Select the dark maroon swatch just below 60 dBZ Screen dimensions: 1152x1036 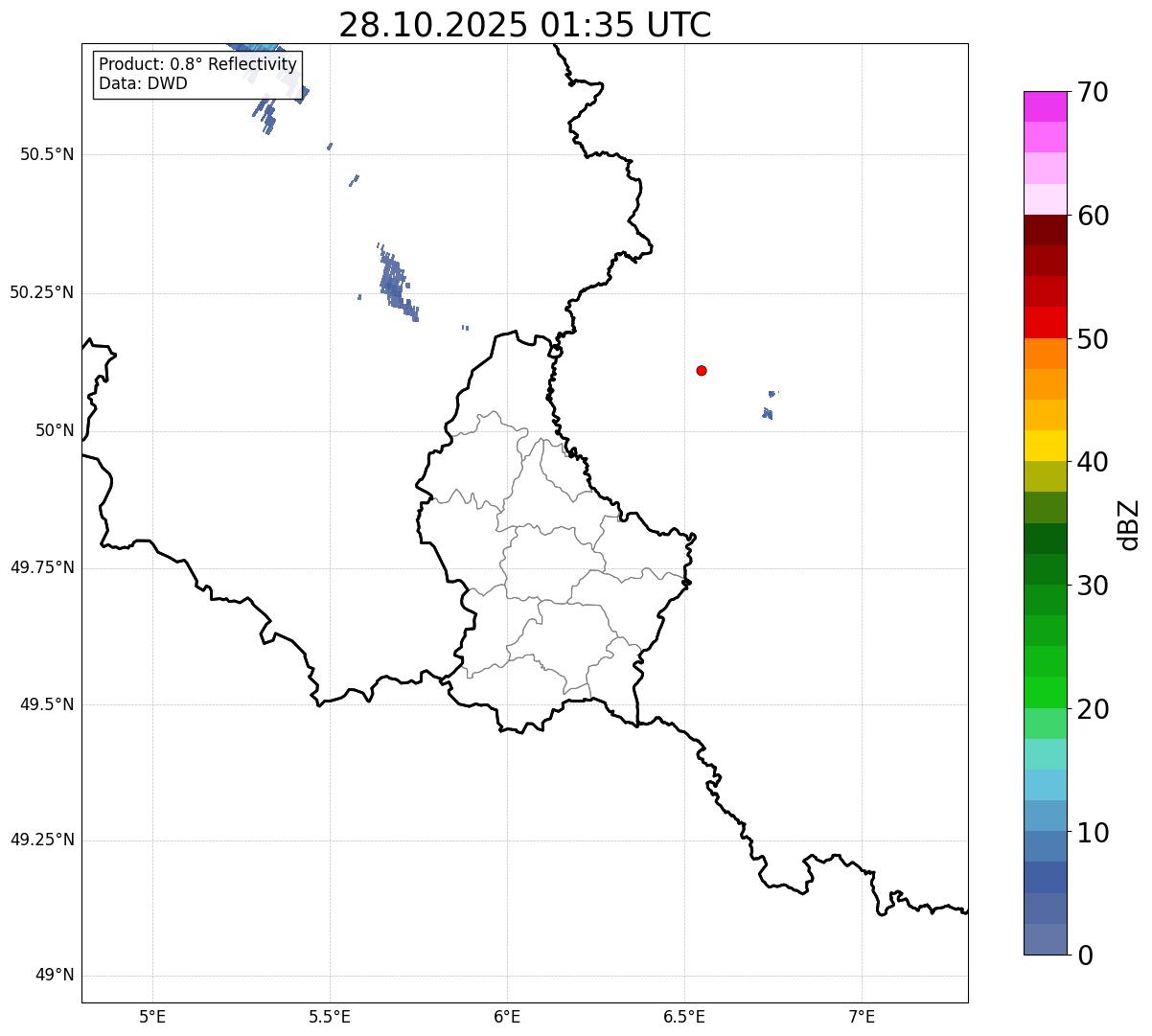point(1045,230)
